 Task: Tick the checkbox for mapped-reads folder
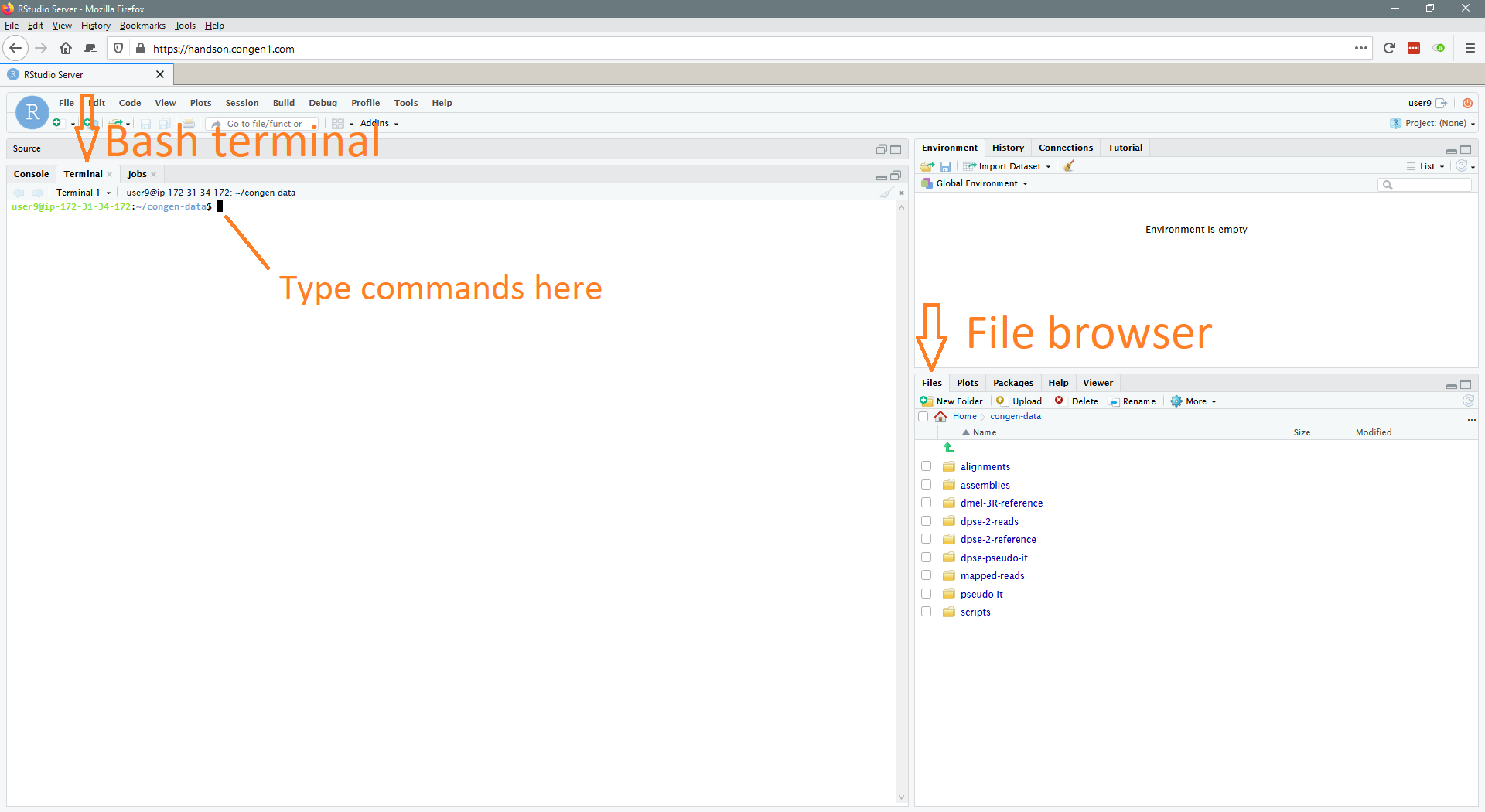click(926, 575)
